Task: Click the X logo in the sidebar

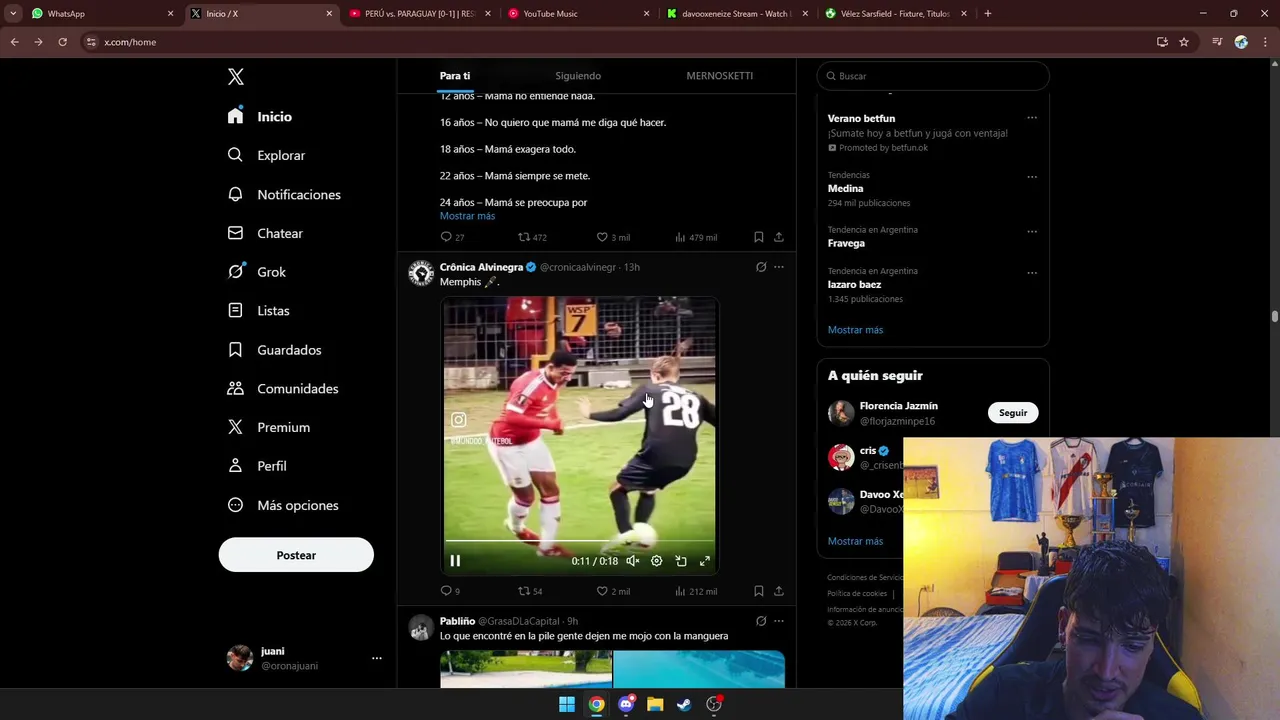Action: [x=236, y=77]
